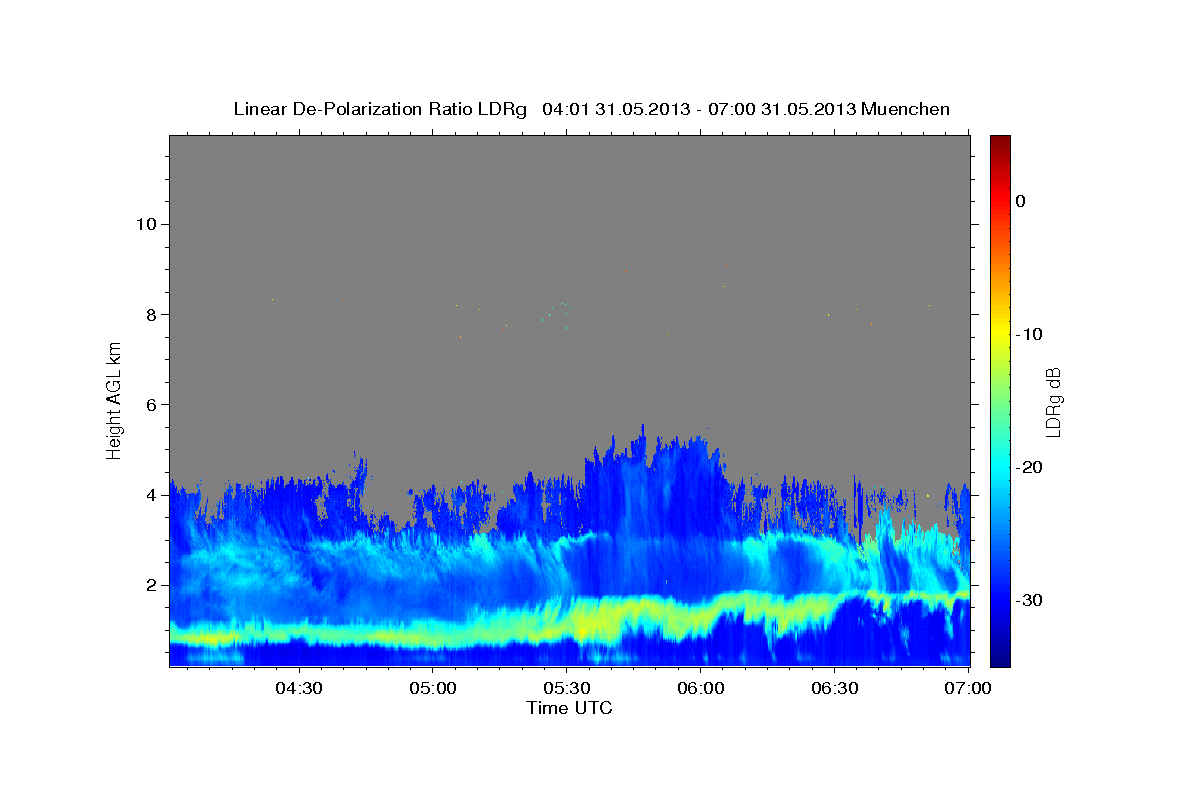Click the colorbar value -30 label
The height and width of the screenshot is (800, 1200).
click(x=1029, y=600)
